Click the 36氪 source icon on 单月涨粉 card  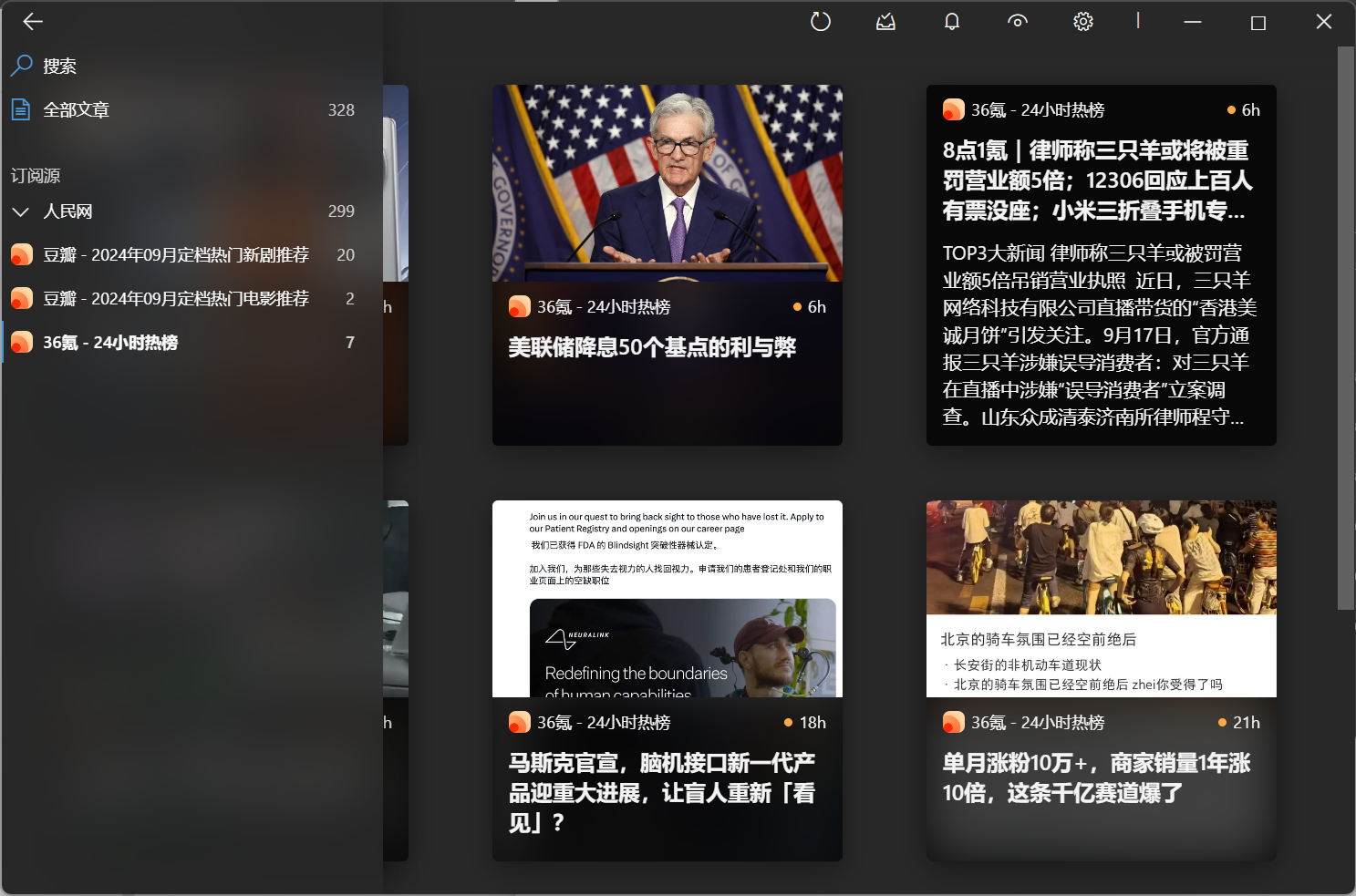pos(953,723)
